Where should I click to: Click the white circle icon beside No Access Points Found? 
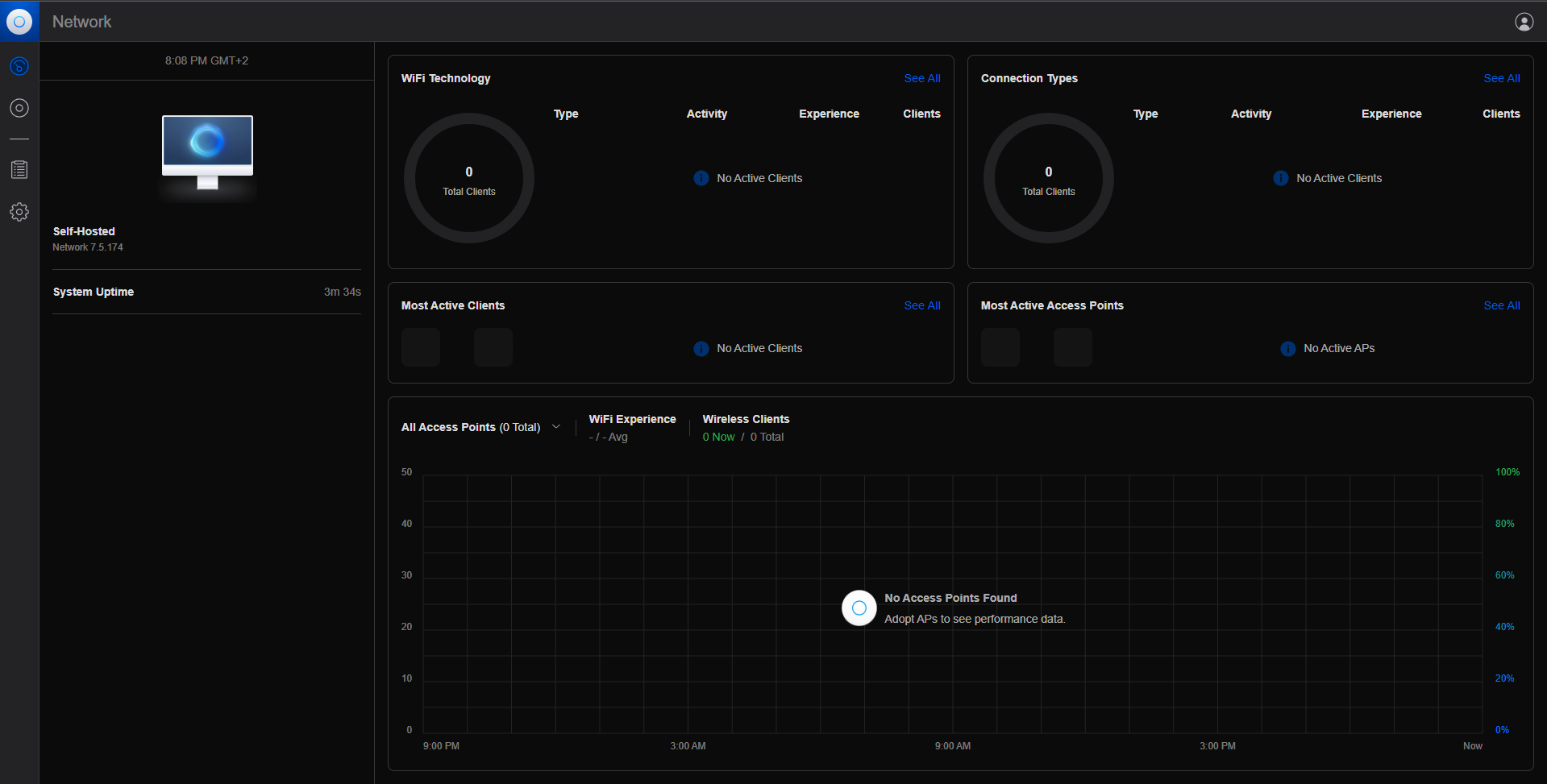point(859,608)
